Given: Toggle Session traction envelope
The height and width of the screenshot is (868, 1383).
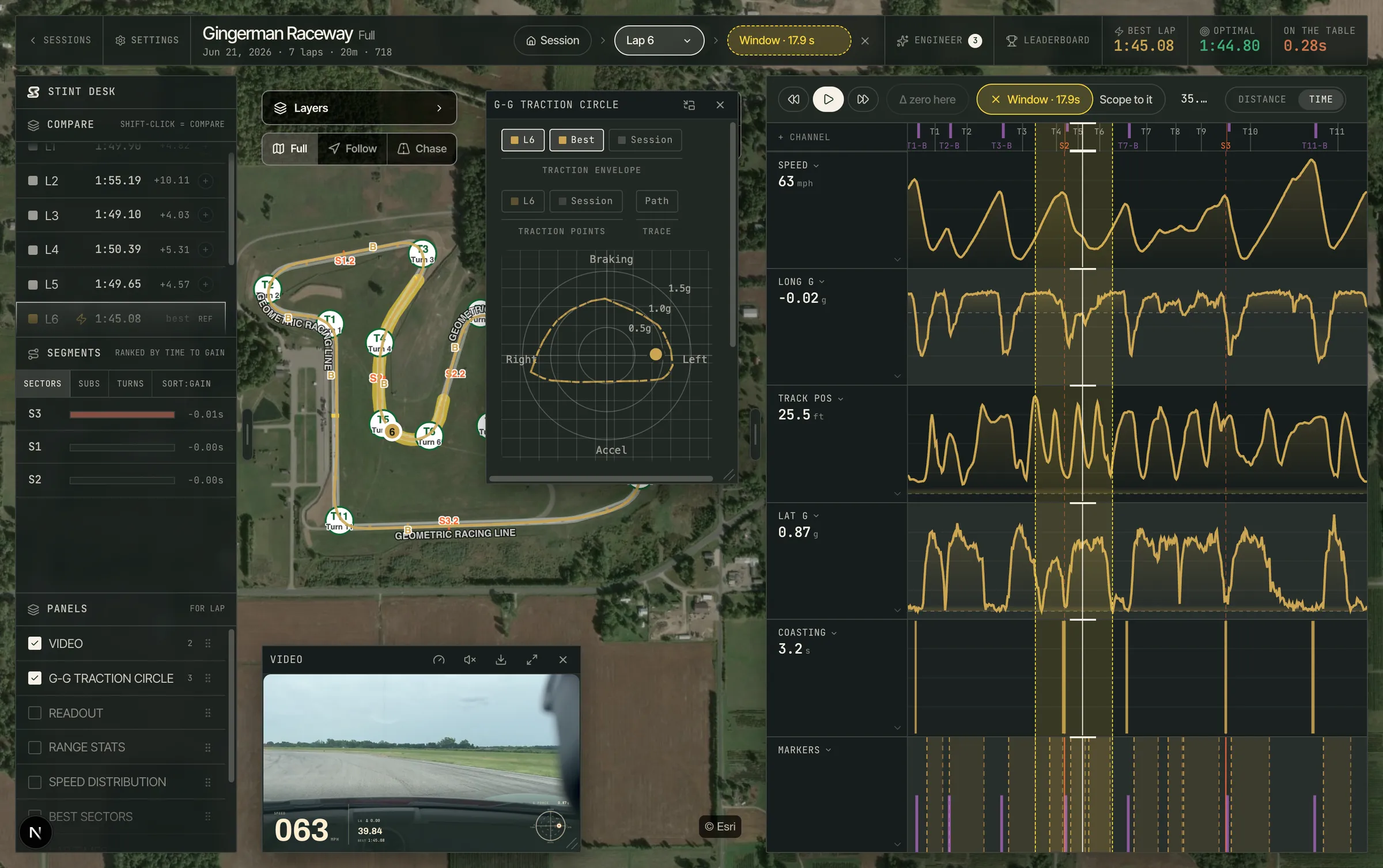Looking at the screenshot, I should tap(645, 140).
